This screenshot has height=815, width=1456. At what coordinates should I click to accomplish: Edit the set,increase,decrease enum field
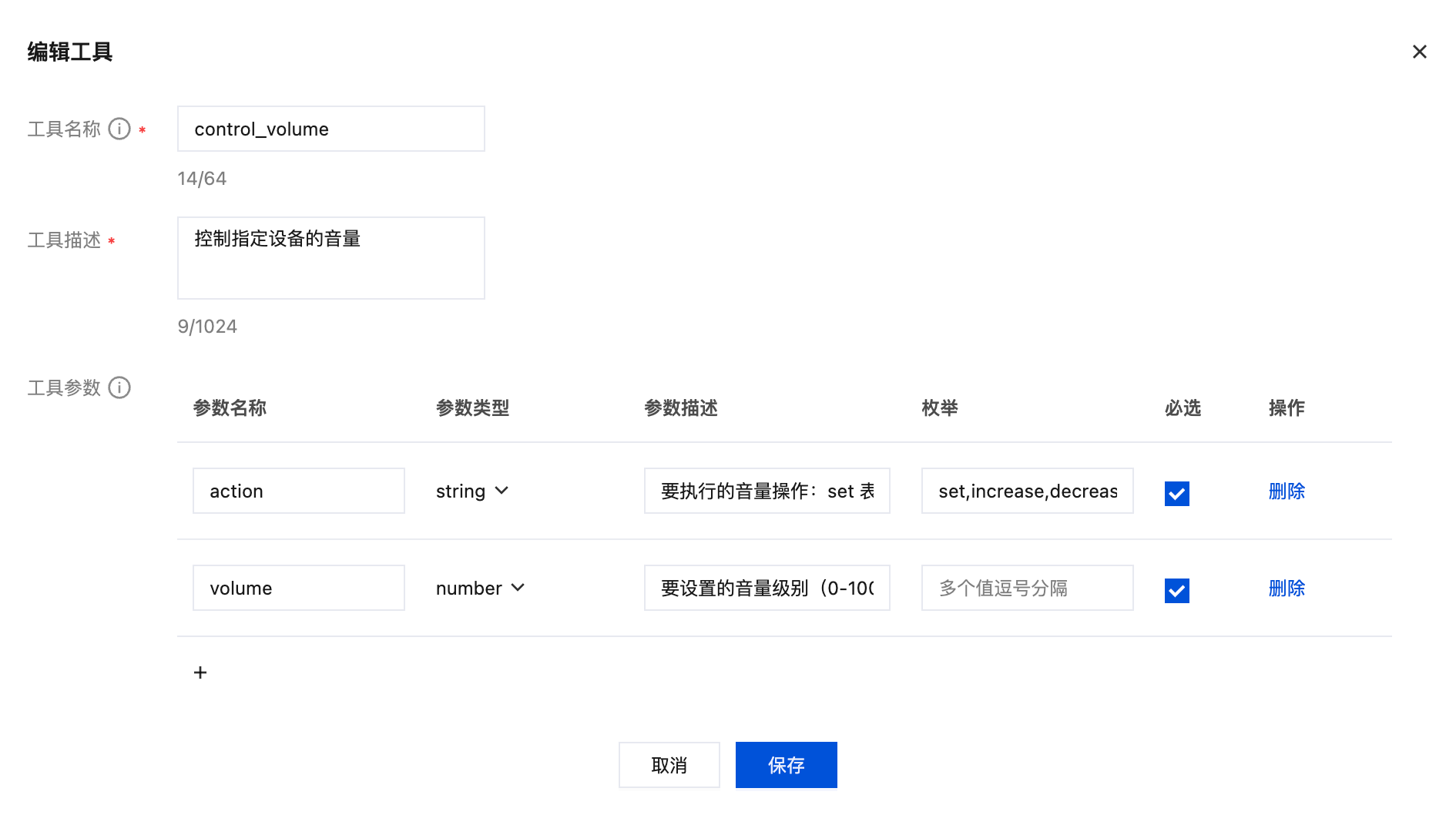point(1027,491)
